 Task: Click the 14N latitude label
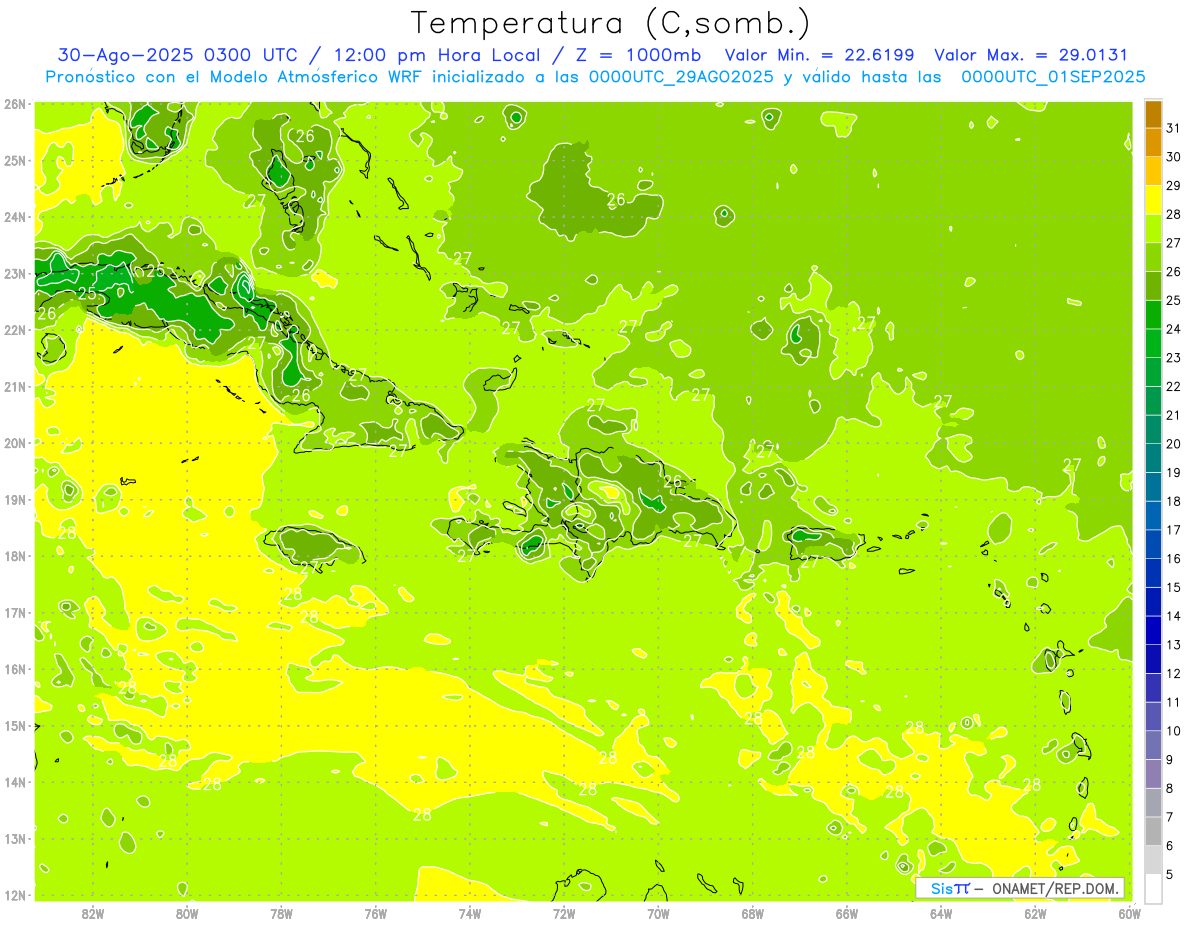pyautogui.click(x=15, y=782)
